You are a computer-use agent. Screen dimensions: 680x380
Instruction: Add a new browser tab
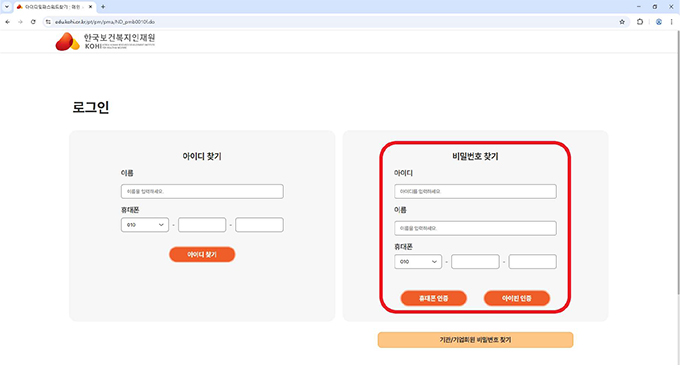[x=103, y=7]
